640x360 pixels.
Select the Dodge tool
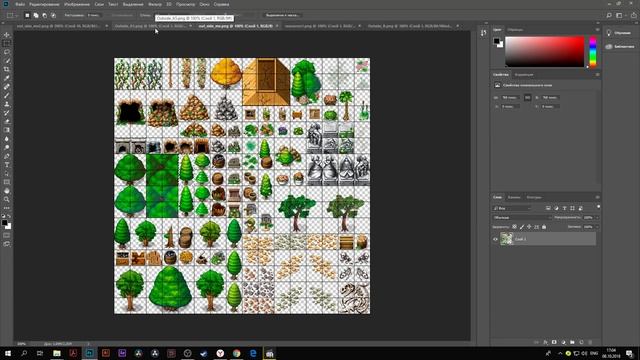(x=7, y=147)
